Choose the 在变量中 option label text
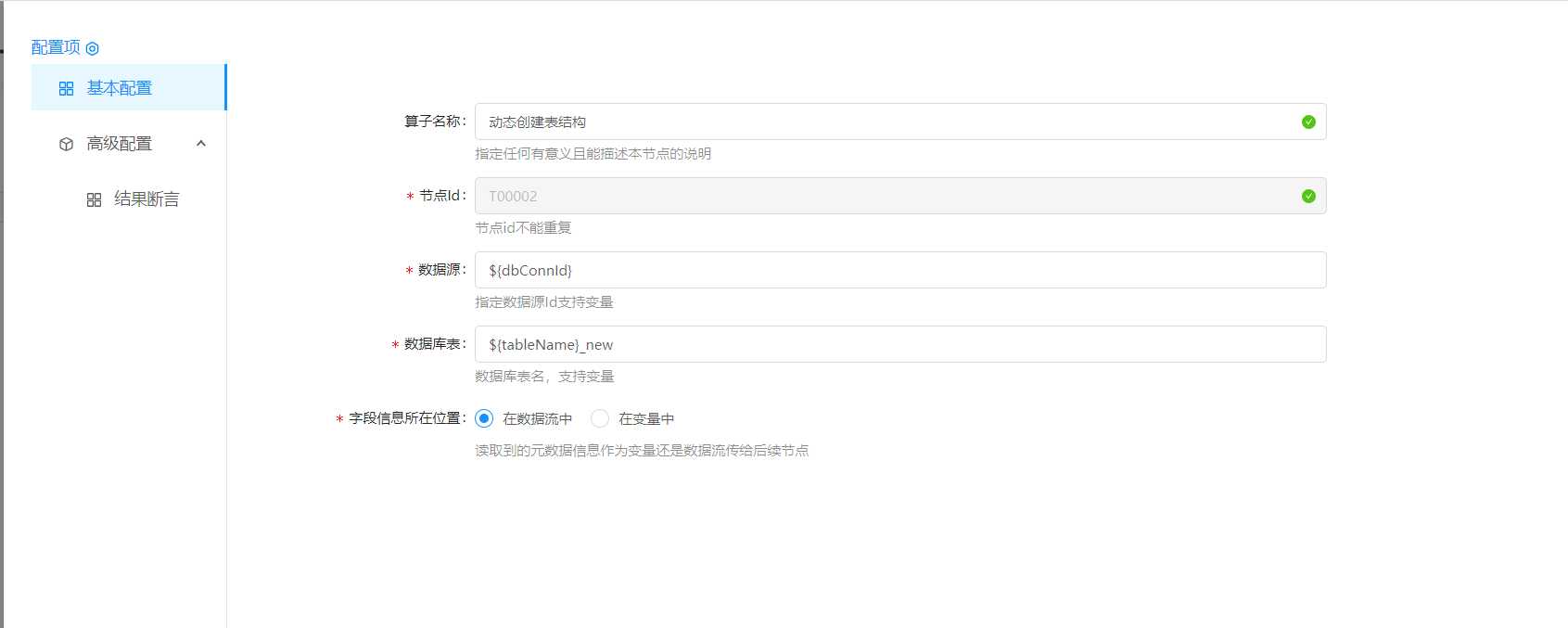This screenshot has height=628, width=1568. 646,419
